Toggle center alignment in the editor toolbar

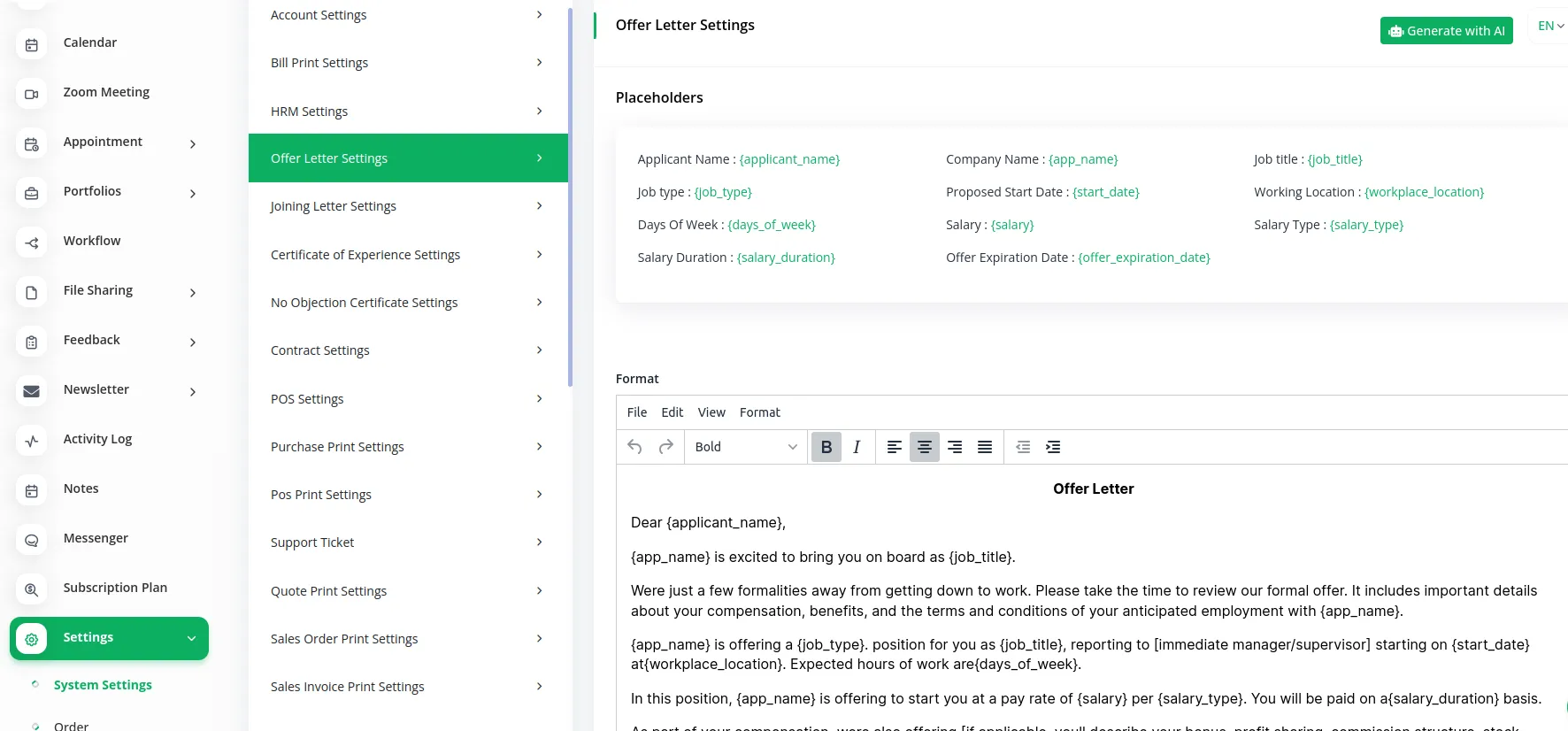tap(924, 447)
